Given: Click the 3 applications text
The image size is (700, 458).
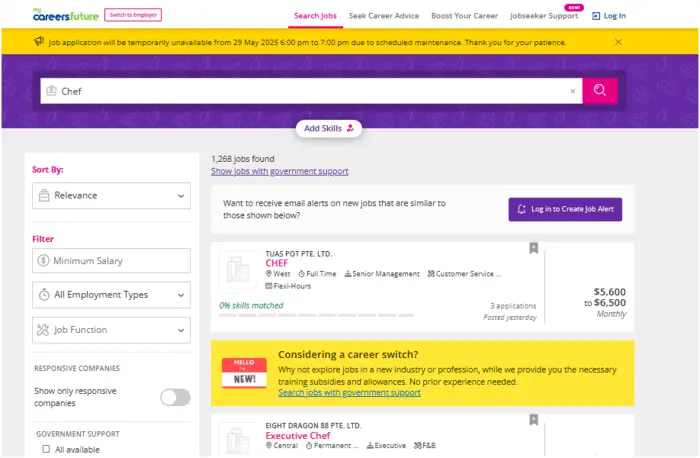Looking at the screenshot, I should [x=513, y=306].
